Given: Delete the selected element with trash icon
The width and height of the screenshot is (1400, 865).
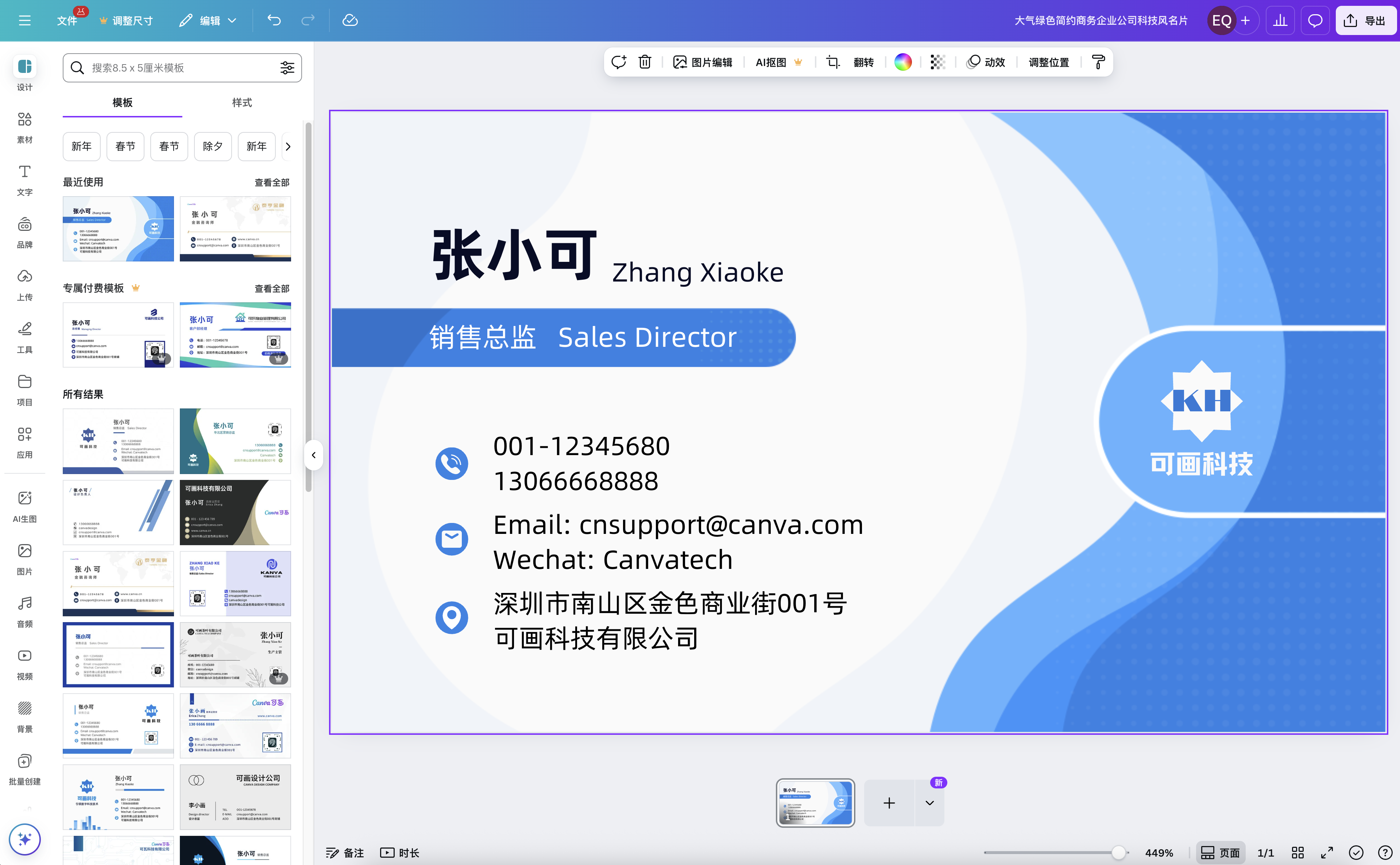Looking at the screenshot, I should [645, 62].
